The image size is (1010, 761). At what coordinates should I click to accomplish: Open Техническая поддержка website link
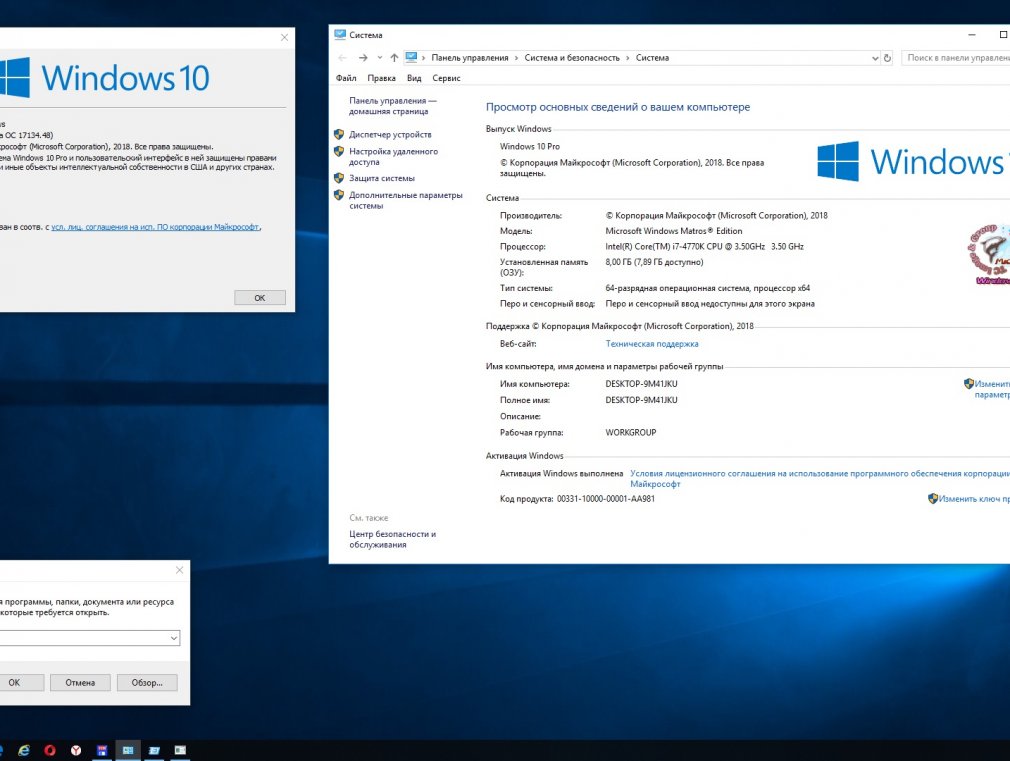click(x=652, y=344)
